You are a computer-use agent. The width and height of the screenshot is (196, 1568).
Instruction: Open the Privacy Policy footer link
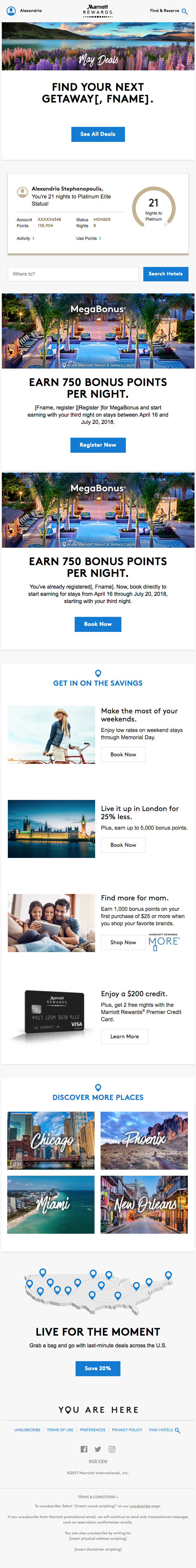(x=127, y=1430)
